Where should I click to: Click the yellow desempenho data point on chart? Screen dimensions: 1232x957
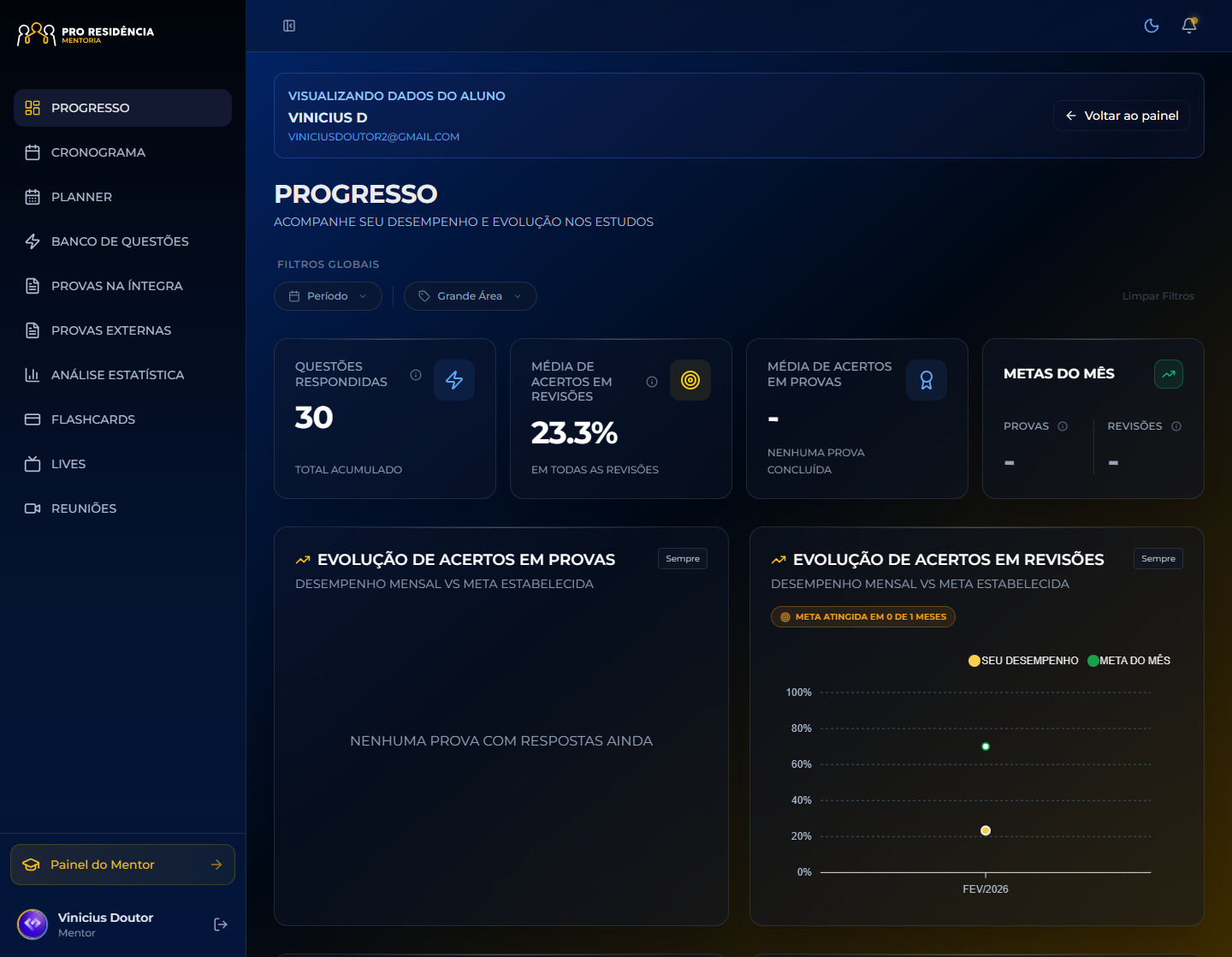(x=986, y=830)
